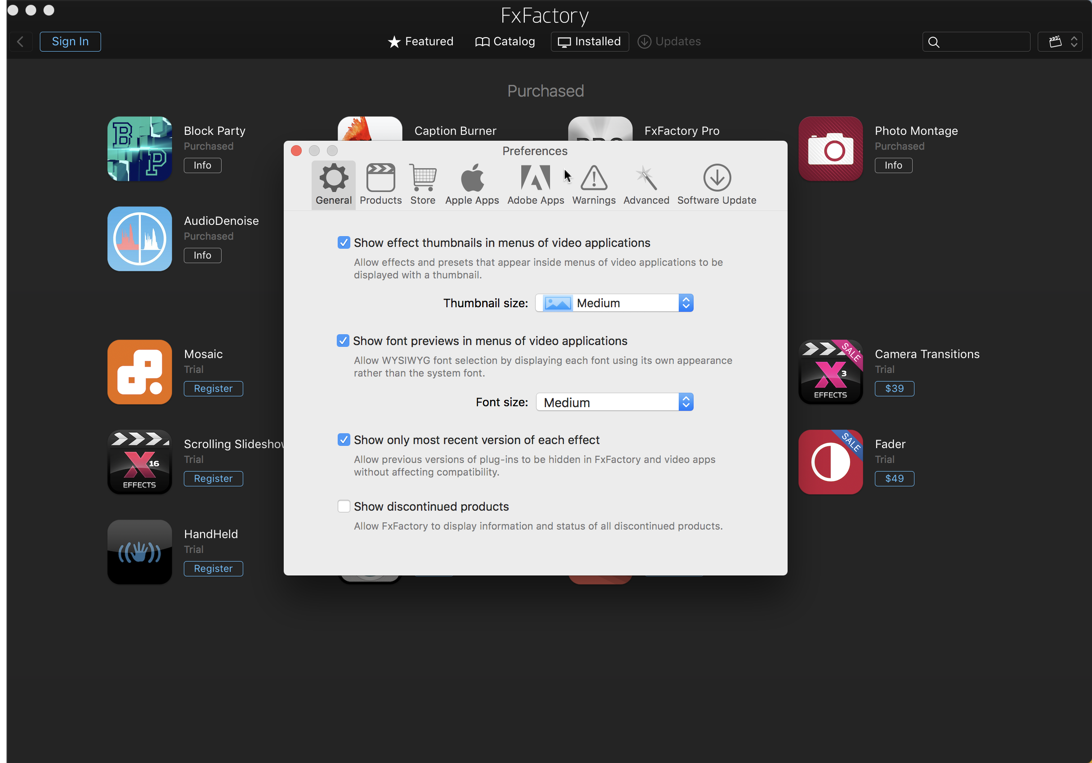This screenshot has width=1092, height=763.
Task: Click the Block Party app icon
Action: point(140,149)
